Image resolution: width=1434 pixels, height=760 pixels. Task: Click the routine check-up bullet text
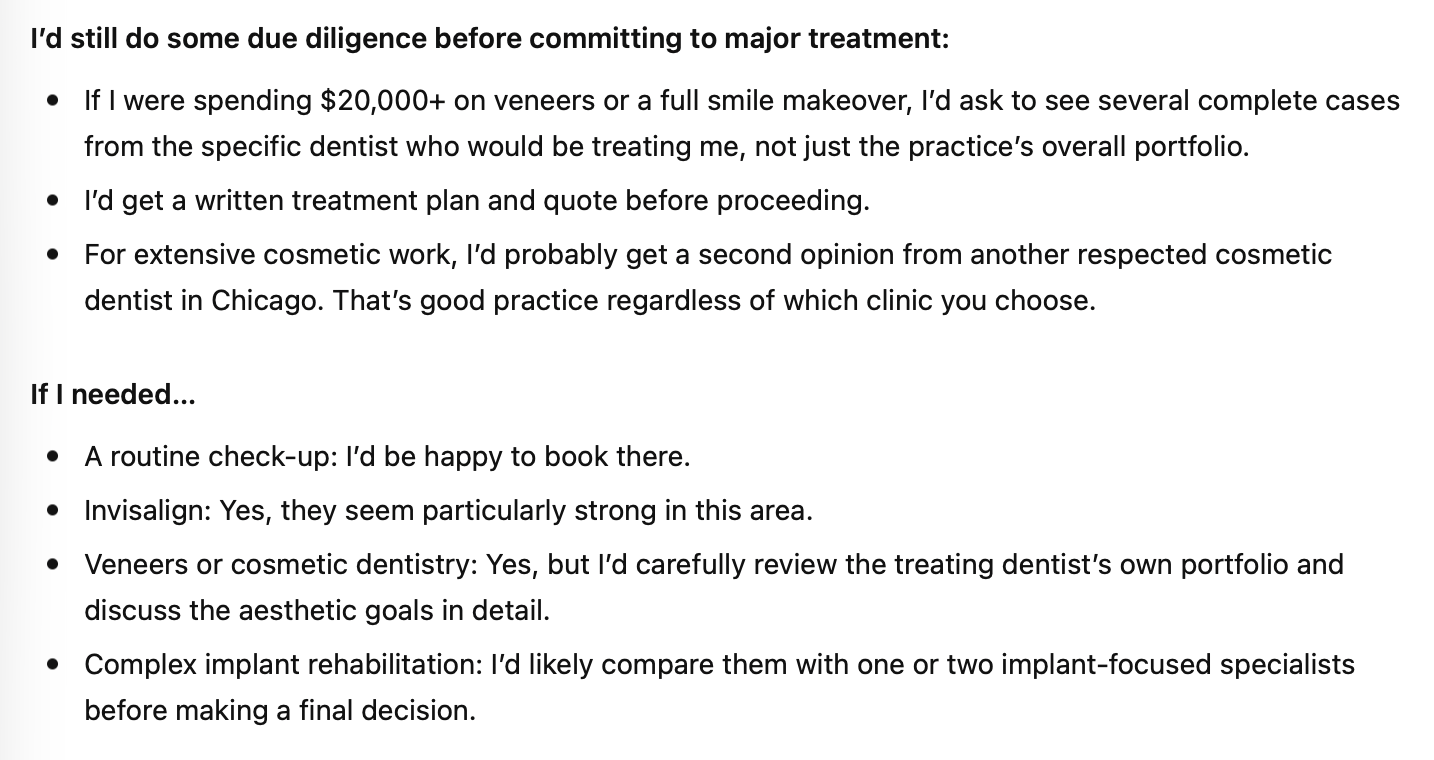tap(388, 457)
